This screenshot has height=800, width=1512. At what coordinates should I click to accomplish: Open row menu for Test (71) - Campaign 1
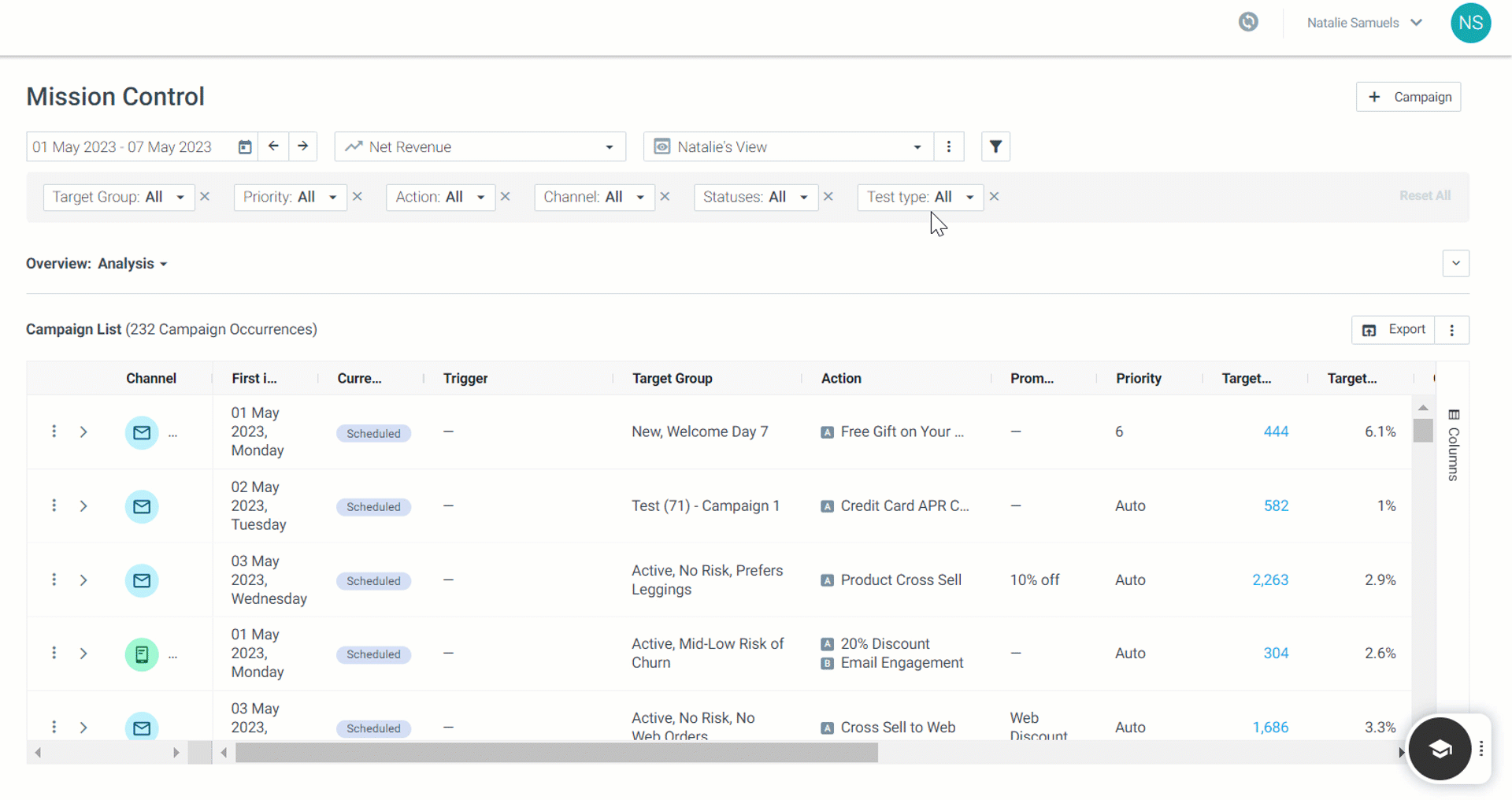[x=54, y=506]
